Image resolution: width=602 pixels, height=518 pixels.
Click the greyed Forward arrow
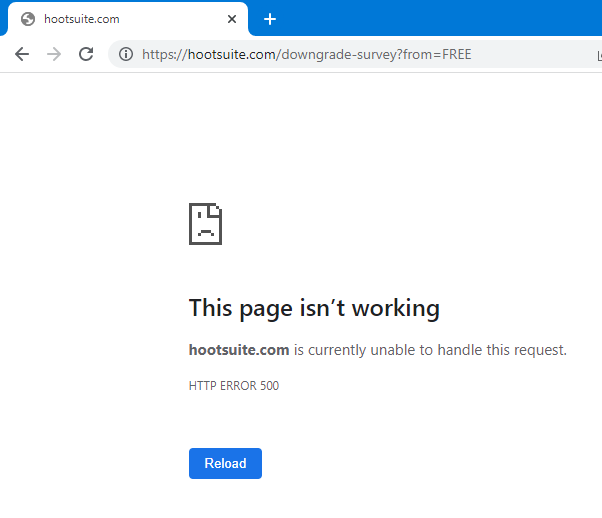(x=54, y=54)
